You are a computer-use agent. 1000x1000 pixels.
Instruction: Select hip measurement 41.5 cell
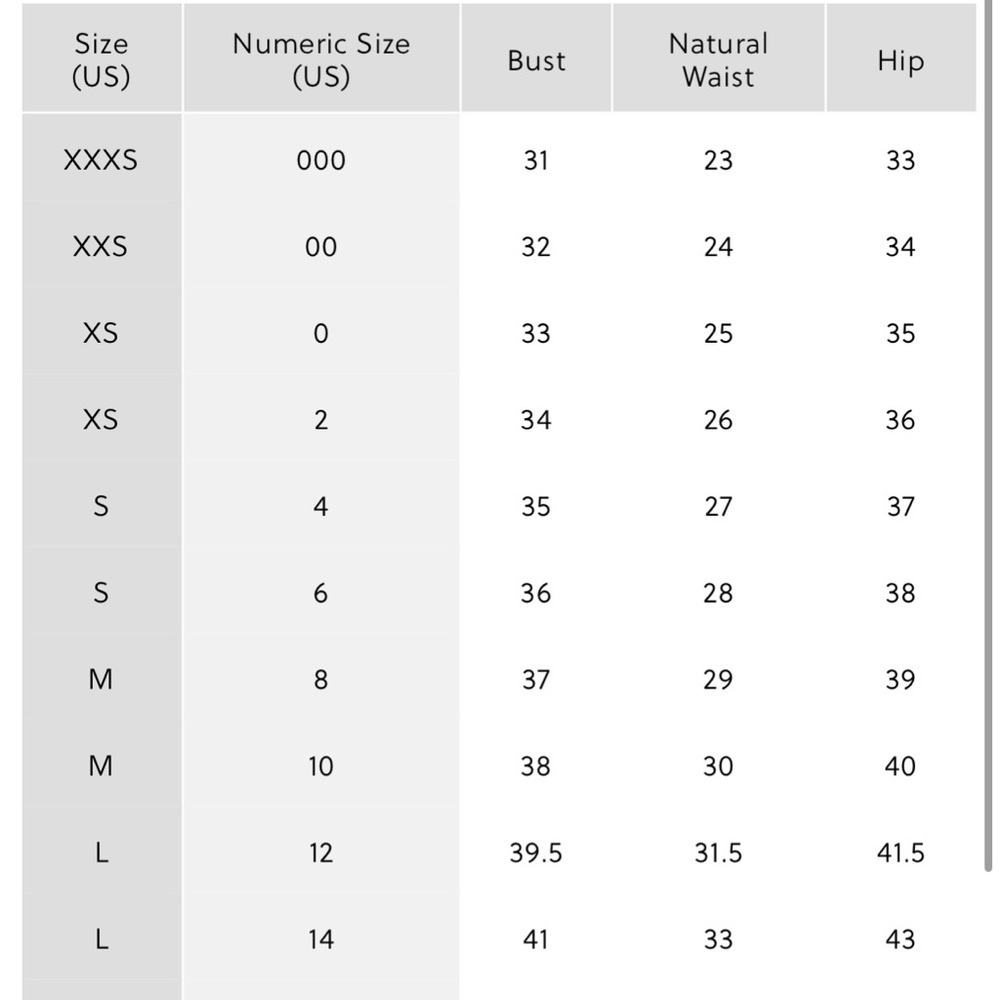[900, 853]
